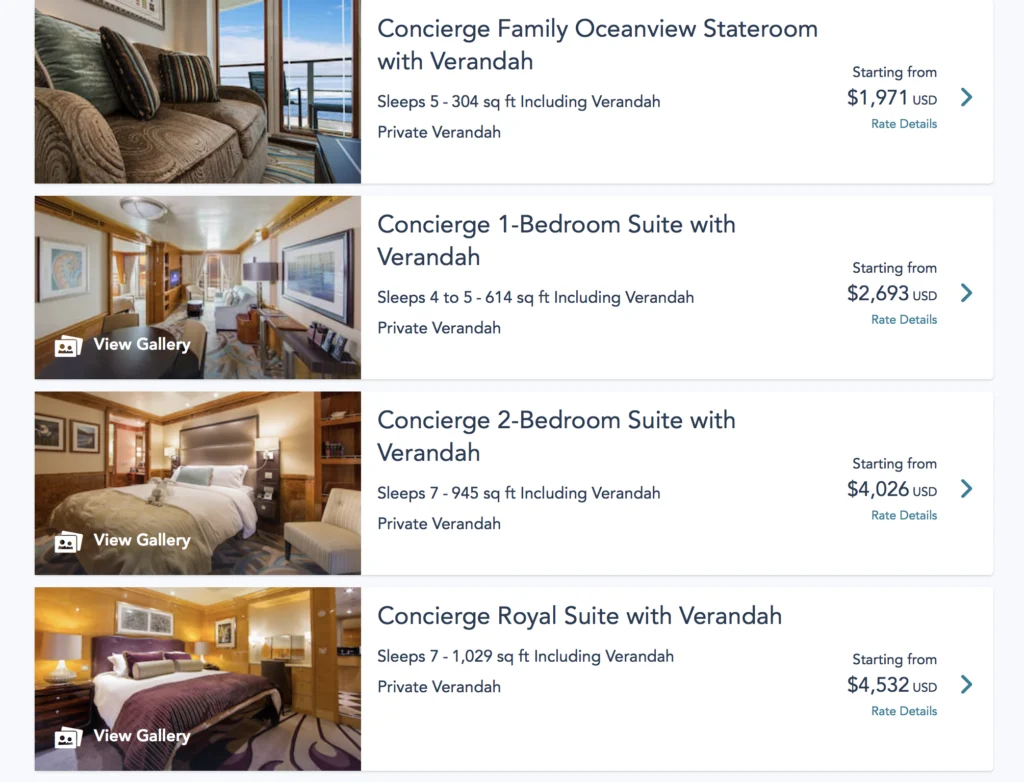This screenshot has width=1024, height=782.
Task: Click View Gallery text on Royal Suite
Action: coord(142,736)
